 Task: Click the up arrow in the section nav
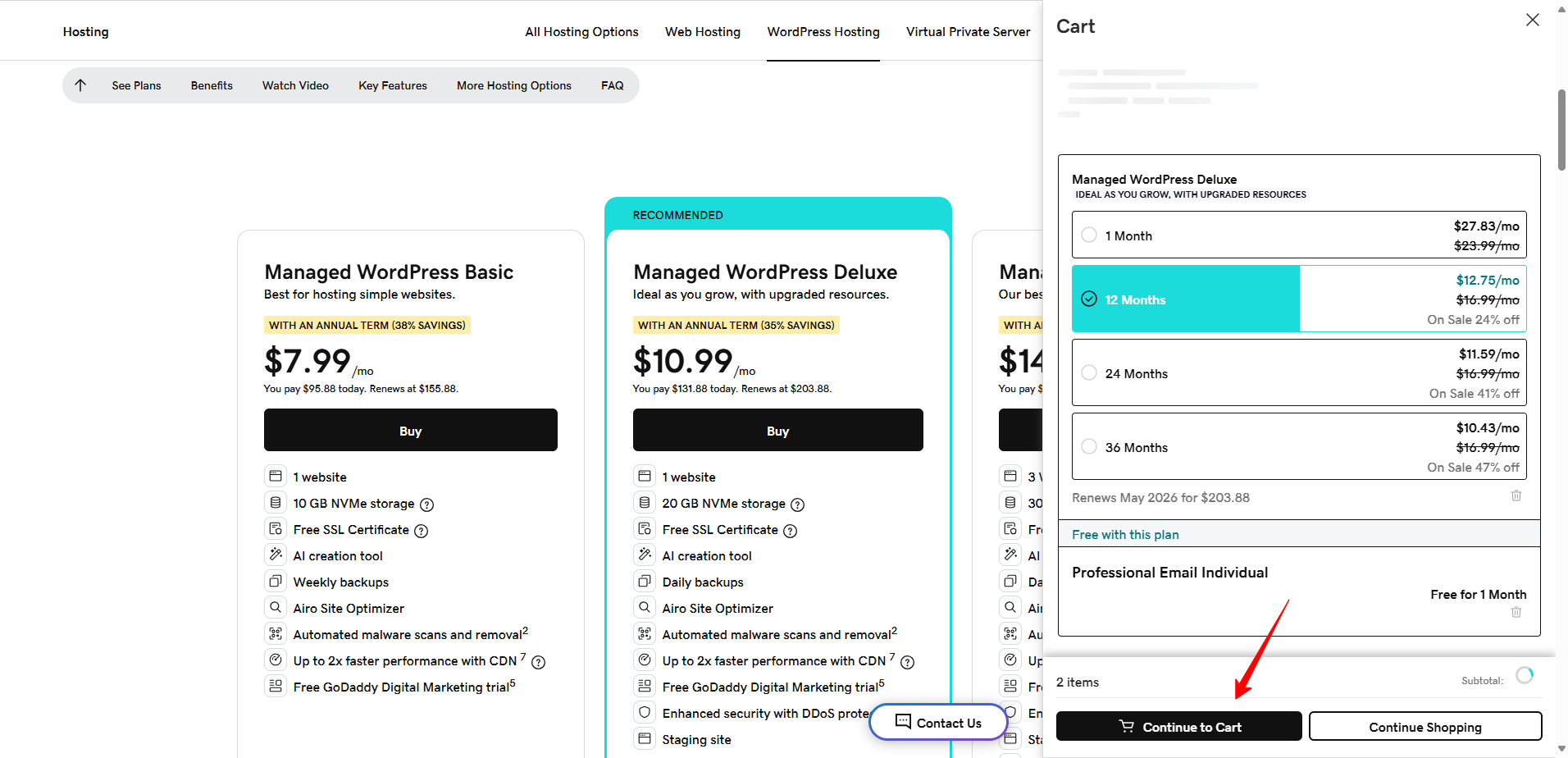pos(80,85)
